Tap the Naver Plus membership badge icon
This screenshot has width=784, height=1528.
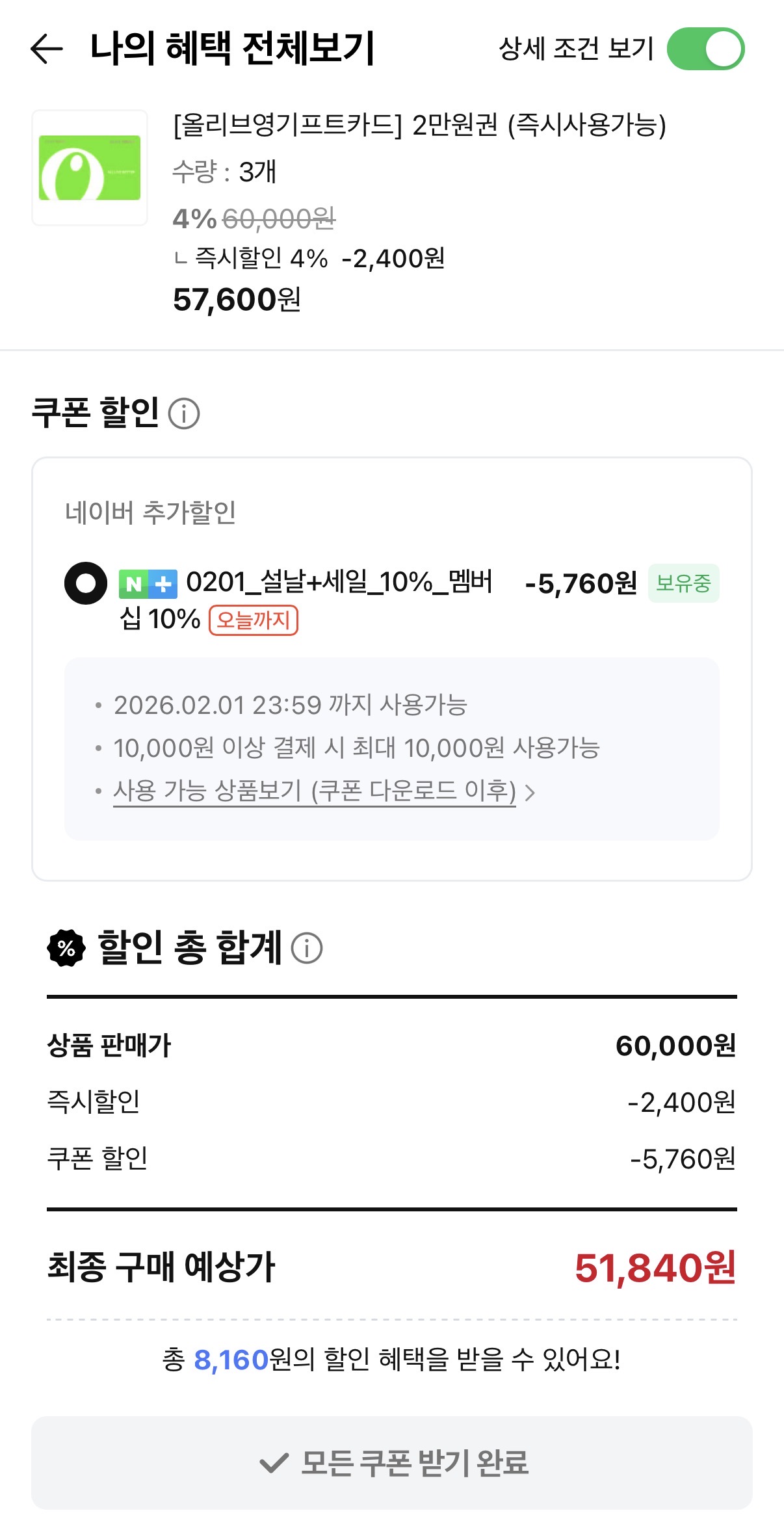tap(148, 584)
